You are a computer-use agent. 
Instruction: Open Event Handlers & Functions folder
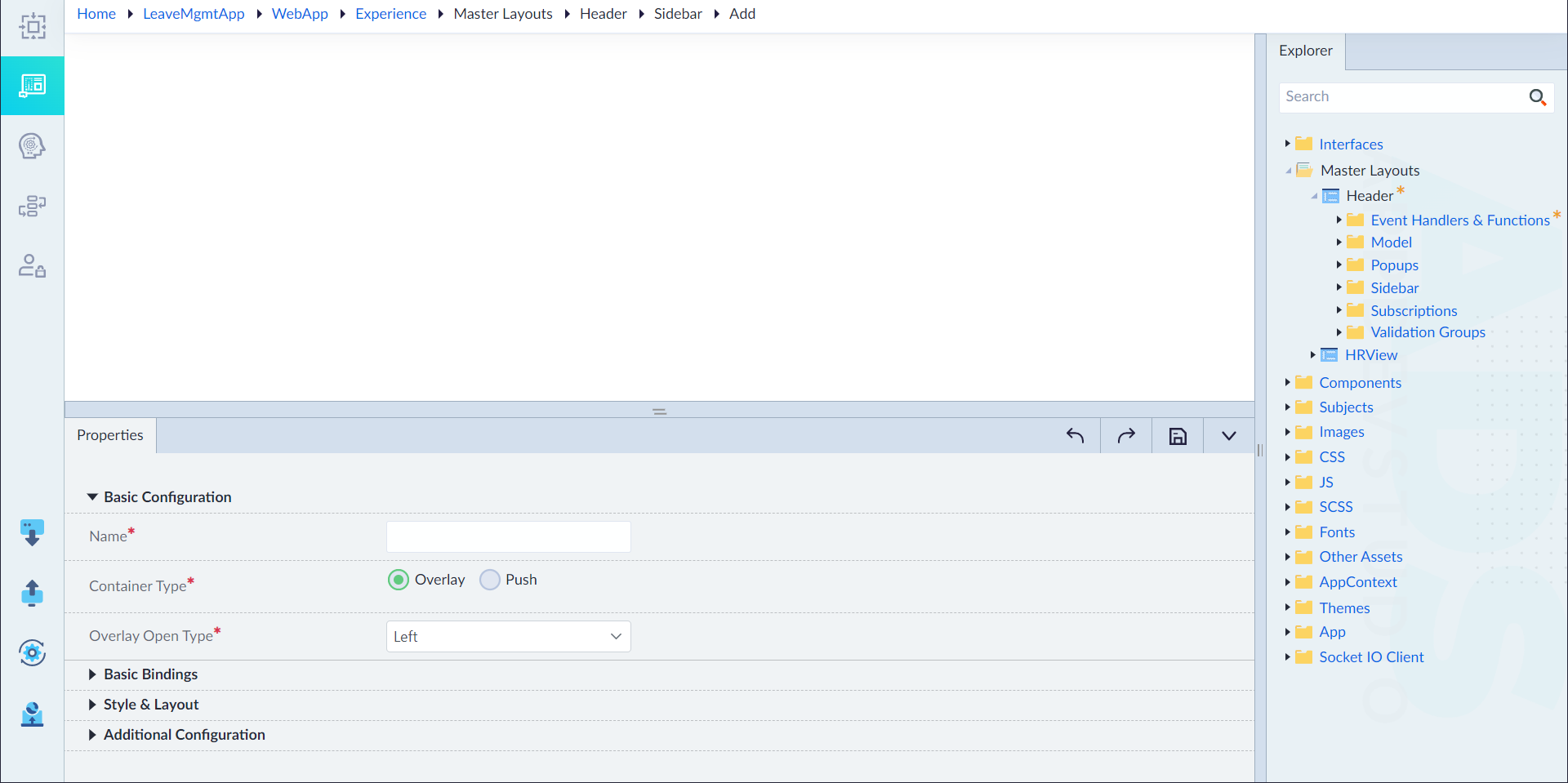point(1459,220)
